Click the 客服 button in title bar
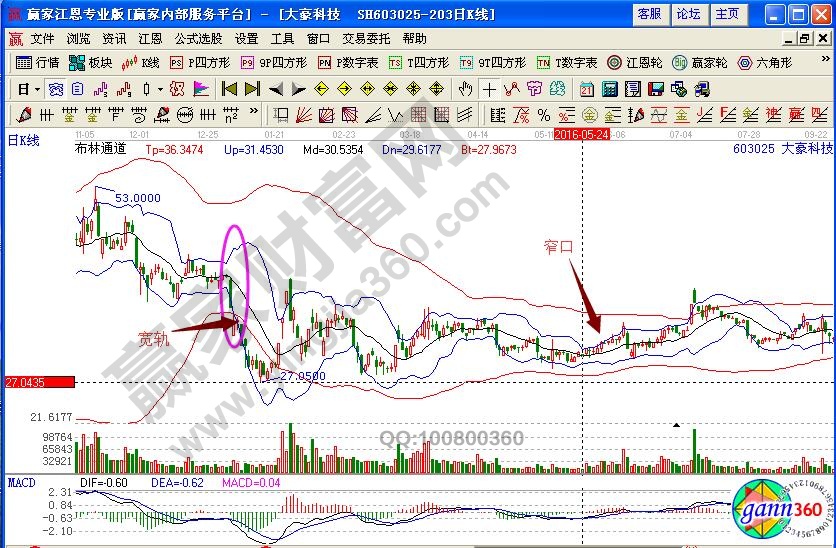Screen dimensions: 836x548 coord(648,14)
